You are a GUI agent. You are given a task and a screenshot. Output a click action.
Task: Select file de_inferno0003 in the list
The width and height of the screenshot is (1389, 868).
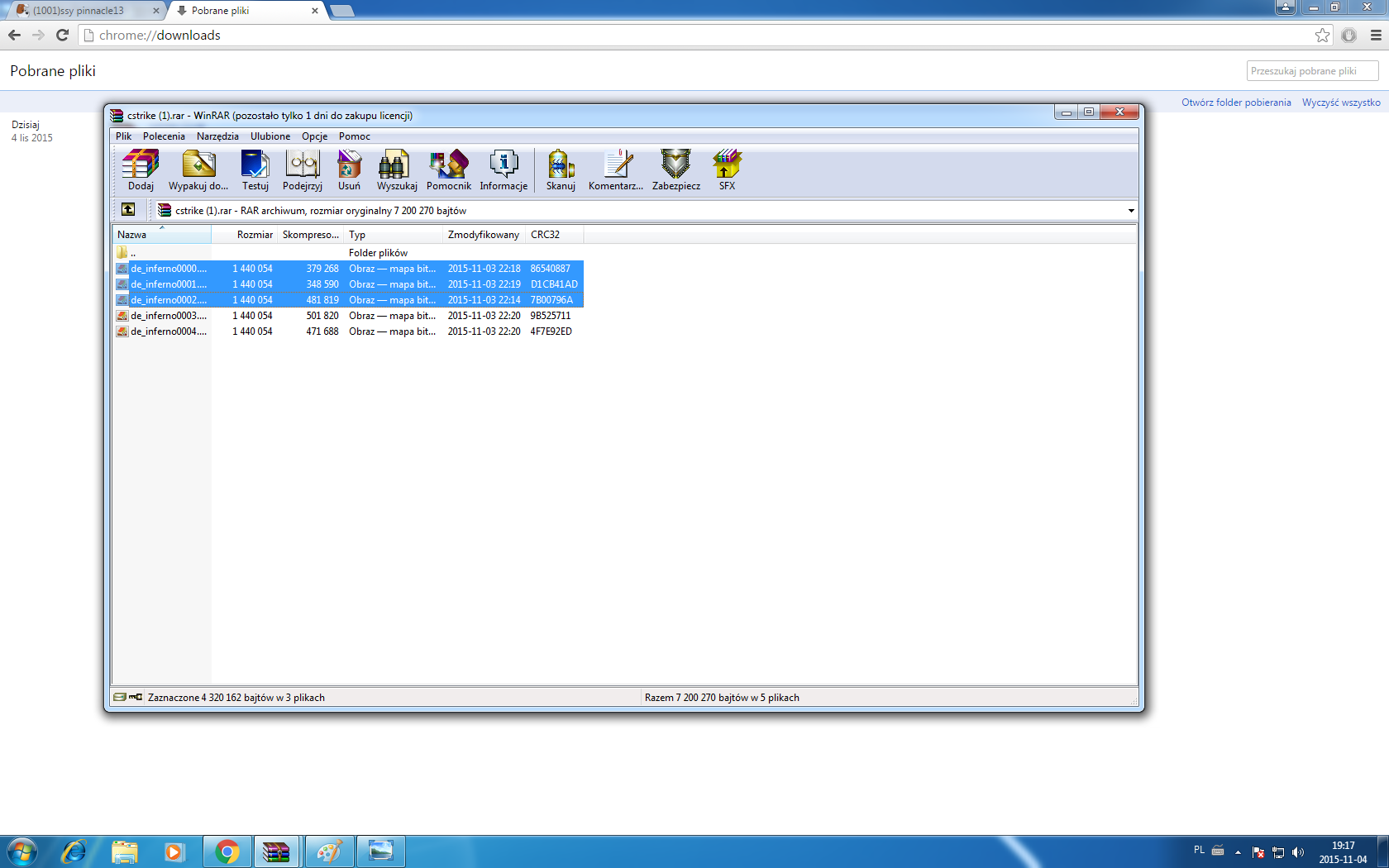click(x=168, y=316)
